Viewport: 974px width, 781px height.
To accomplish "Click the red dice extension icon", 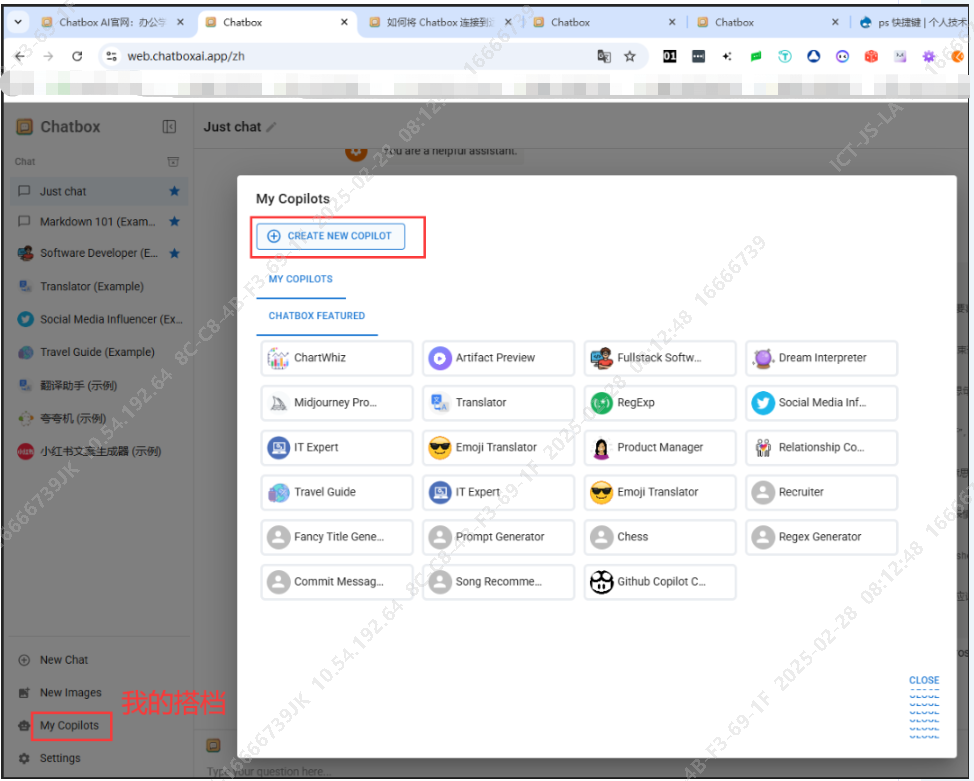I will 871,57.
